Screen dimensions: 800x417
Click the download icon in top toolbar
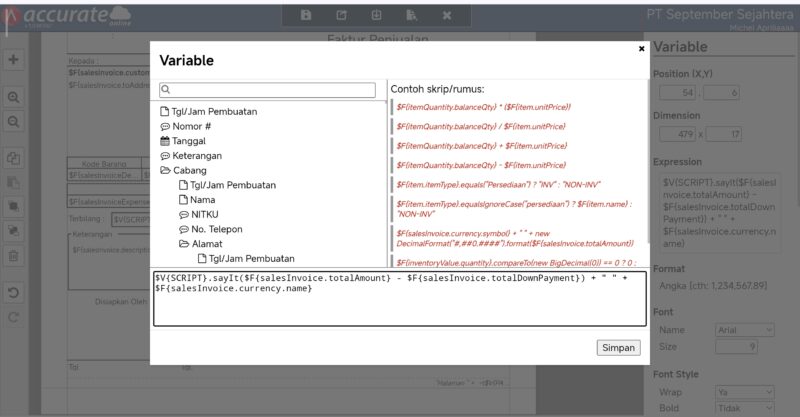click(376, 15)
